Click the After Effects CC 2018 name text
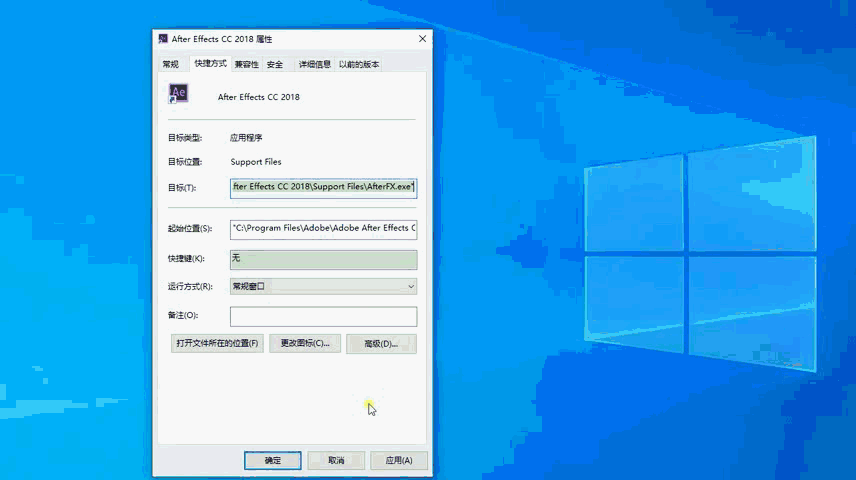The height and width of the screenshot is (480, 856). pyautogui.click(x=258, y=97)
